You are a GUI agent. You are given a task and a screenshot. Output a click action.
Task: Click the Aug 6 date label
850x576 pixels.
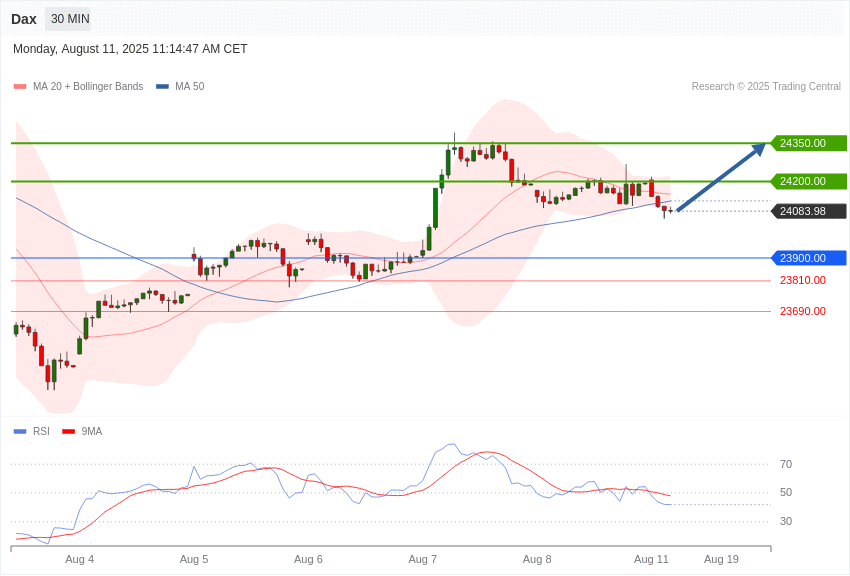click(x=308, y=559)
